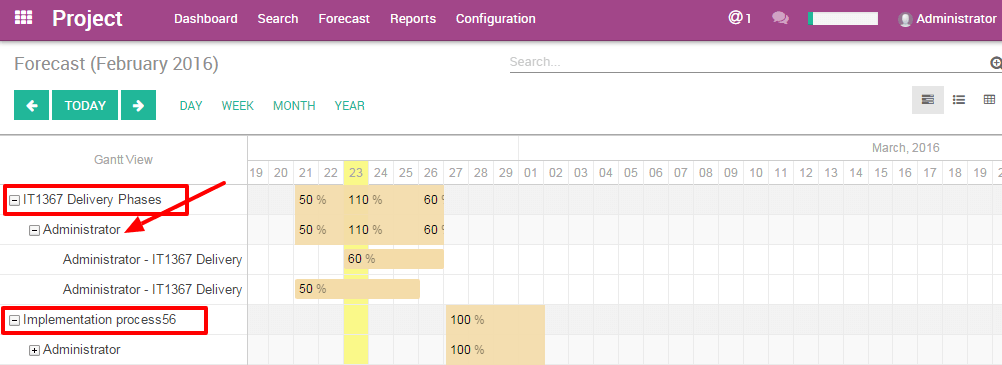Screen dimensions: 1002x365
Task: Open the Forecast menu
Action: click(344, 19)
